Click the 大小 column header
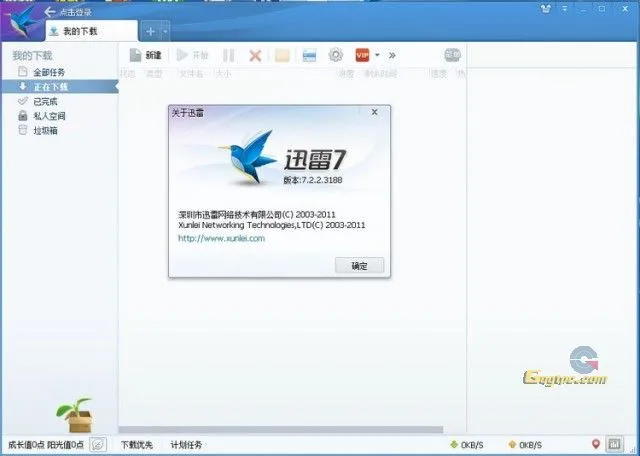Image resolution: width=640 pixels, height=456 pixels. 223,74
